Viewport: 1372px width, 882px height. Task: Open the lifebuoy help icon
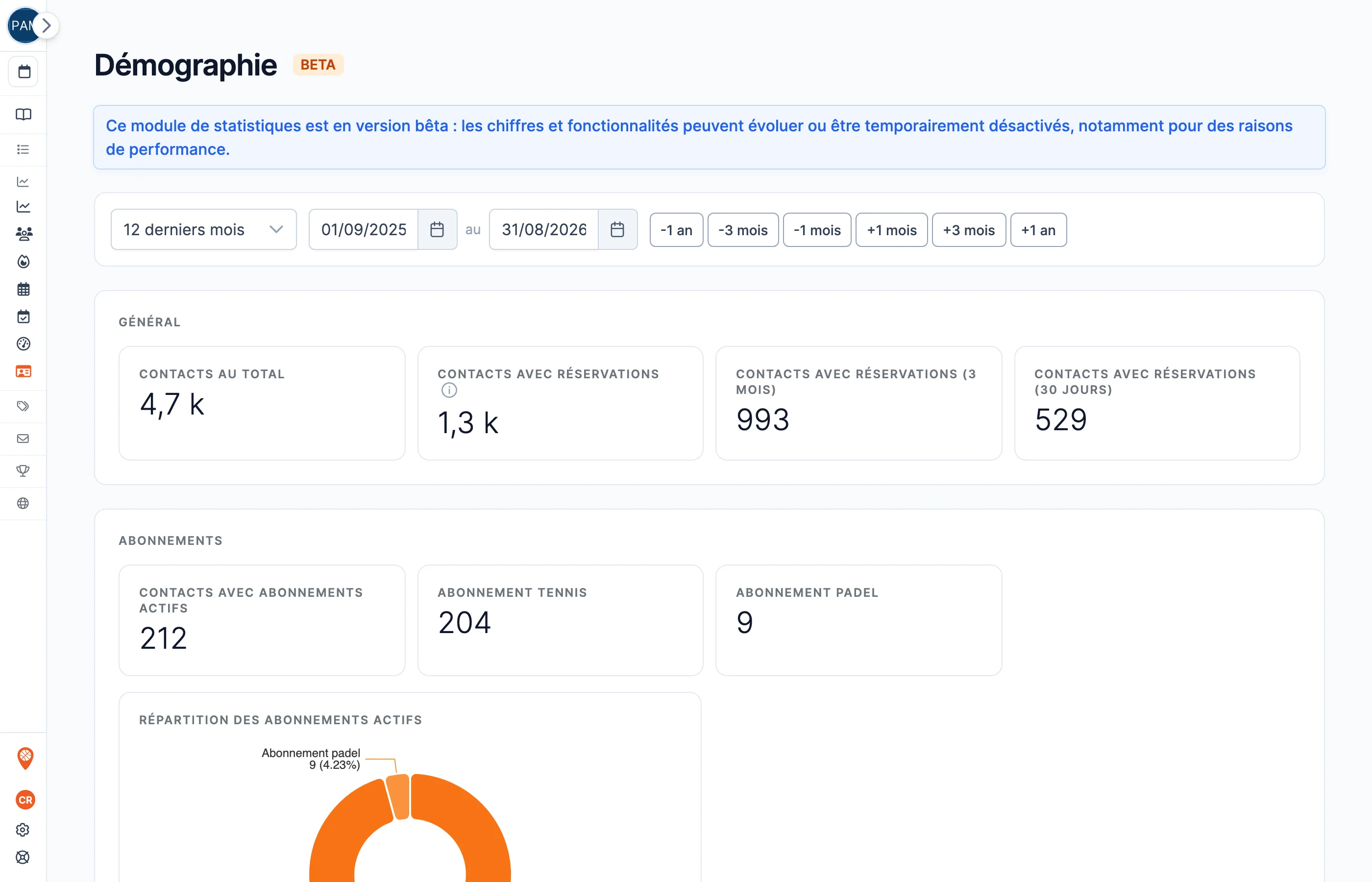tap(23, 857)
